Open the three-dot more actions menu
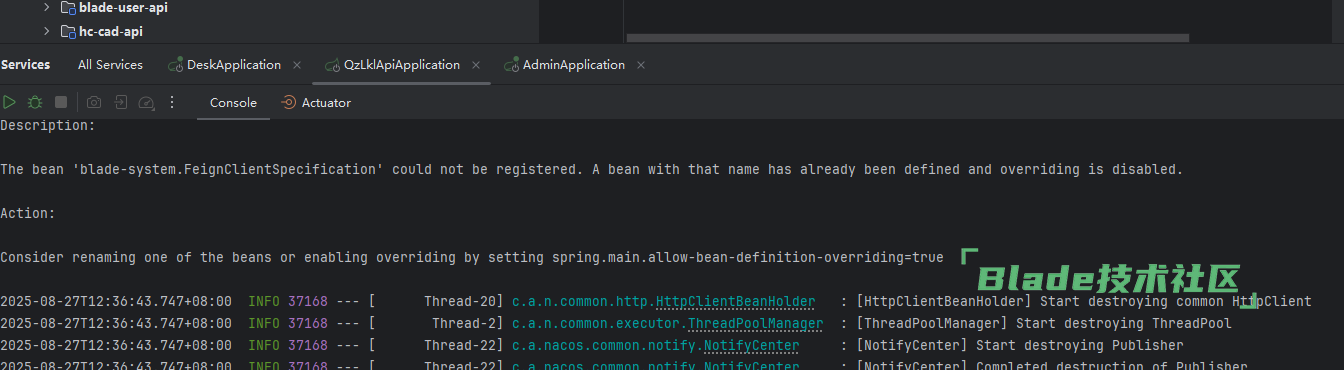Viewport: 1344px width, 370px height. click(x=172, y=102)
